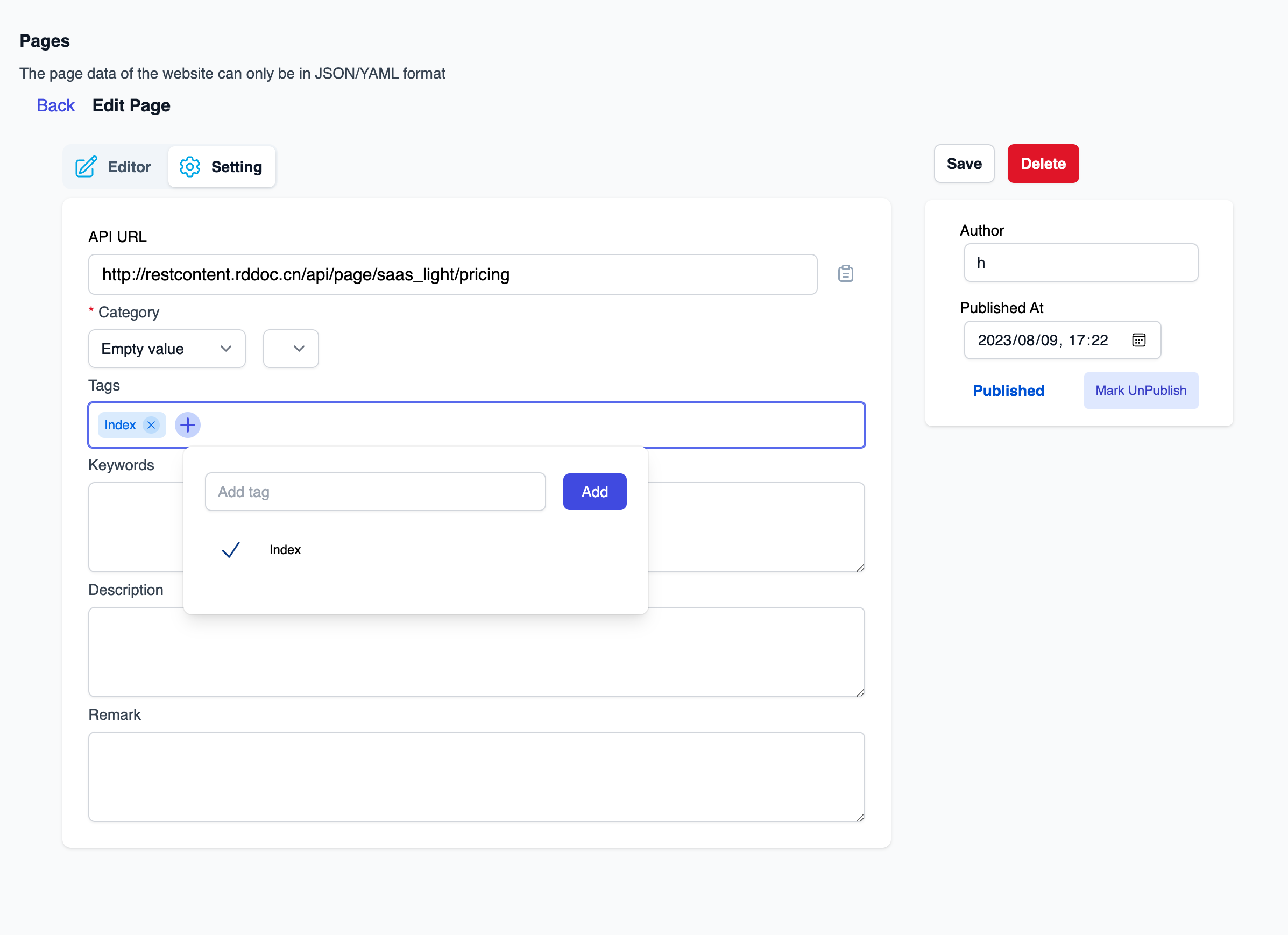This screenshot has height=935, width=1288.
Task: Click the chevron in Empty value selector
Action: pyautogui.click(x=226, y=349)
